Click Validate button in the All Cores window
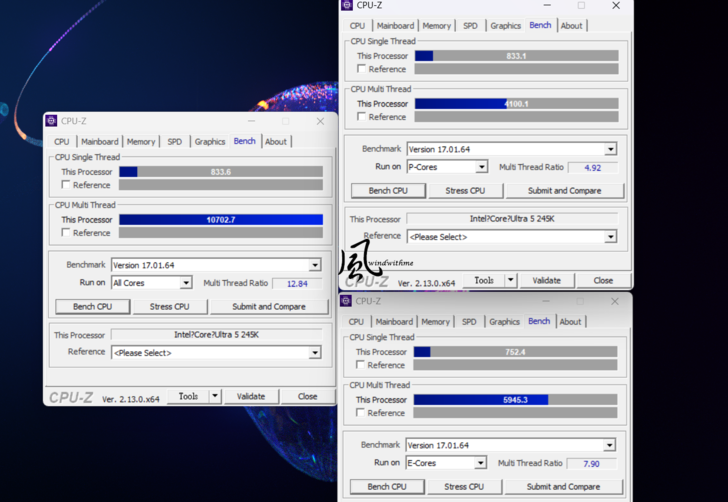This screenshot has height=502, width=728. [x=250, y=396]
